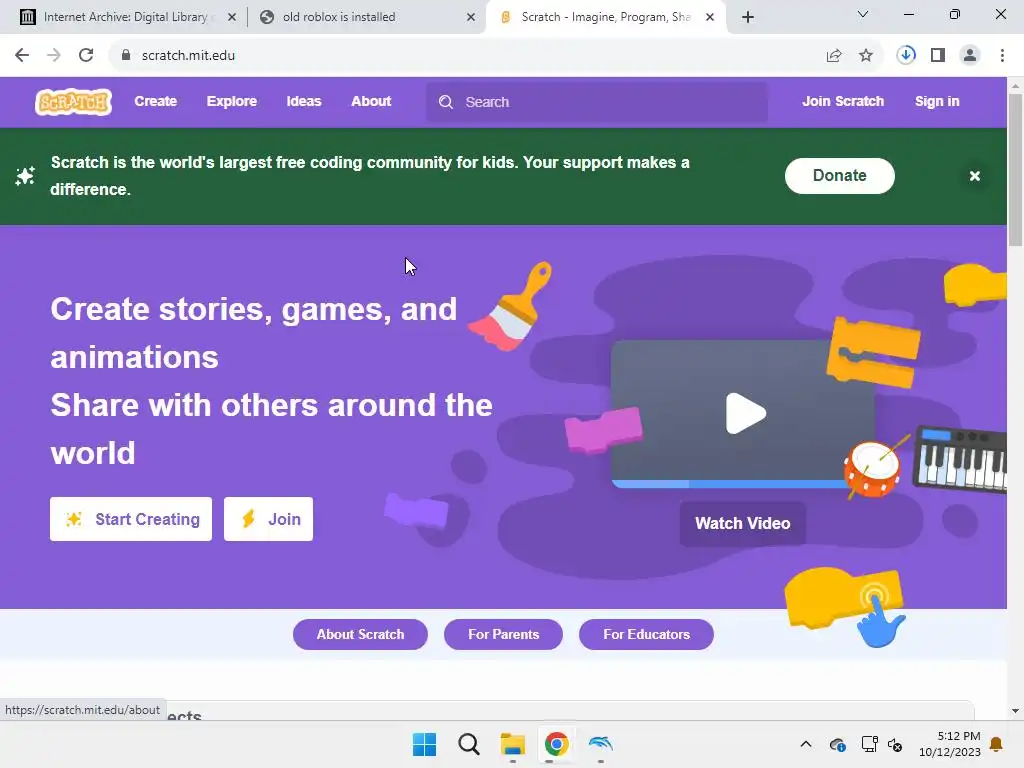Click the scrollbar down arrow
1024x768 pixels.
click(x=1015, y=711)
